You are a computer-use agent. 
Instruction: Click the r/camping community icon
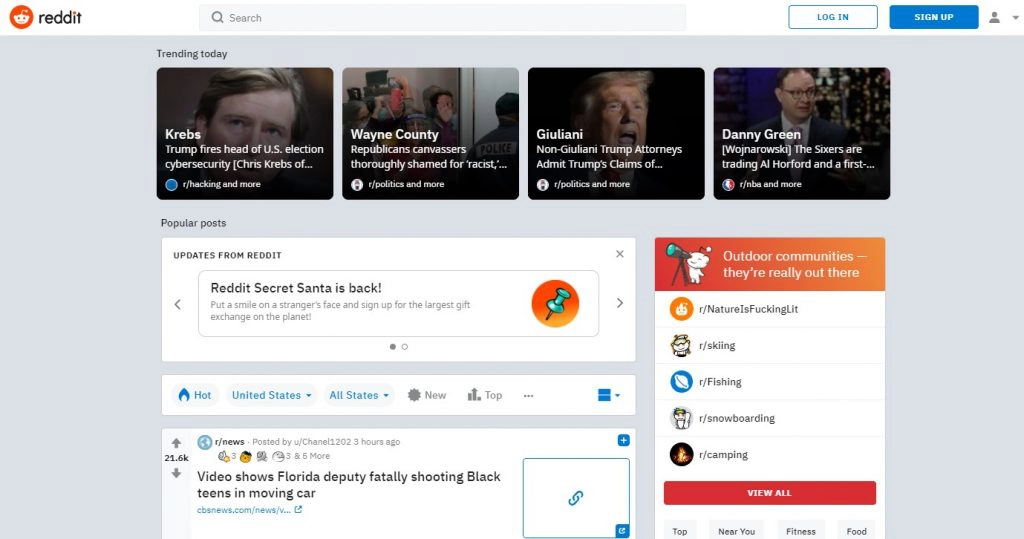[681, 454]
